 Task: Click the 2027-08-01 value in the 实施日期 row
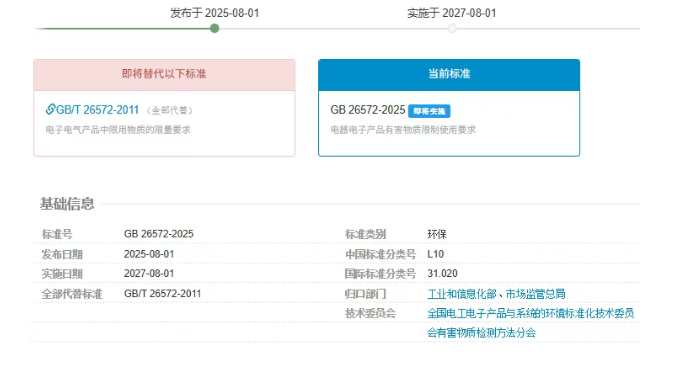149,273
